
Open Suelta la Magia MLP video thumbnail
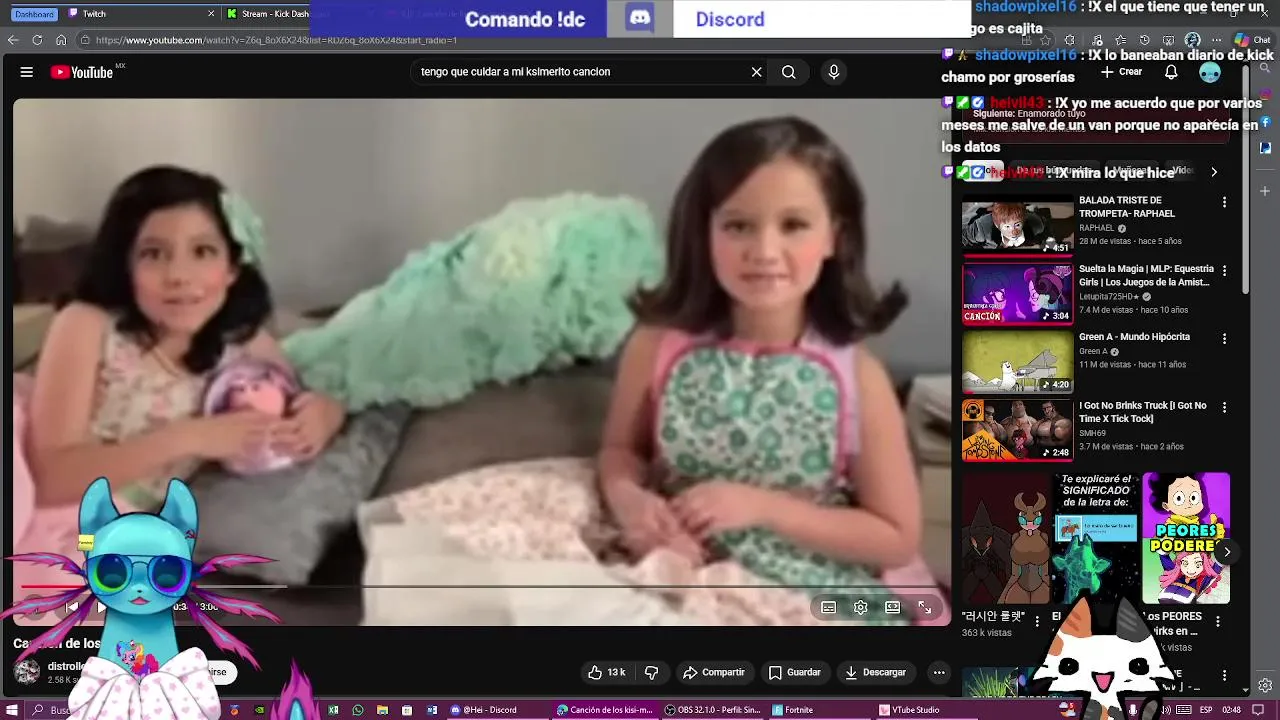(x=1017, y=294)
